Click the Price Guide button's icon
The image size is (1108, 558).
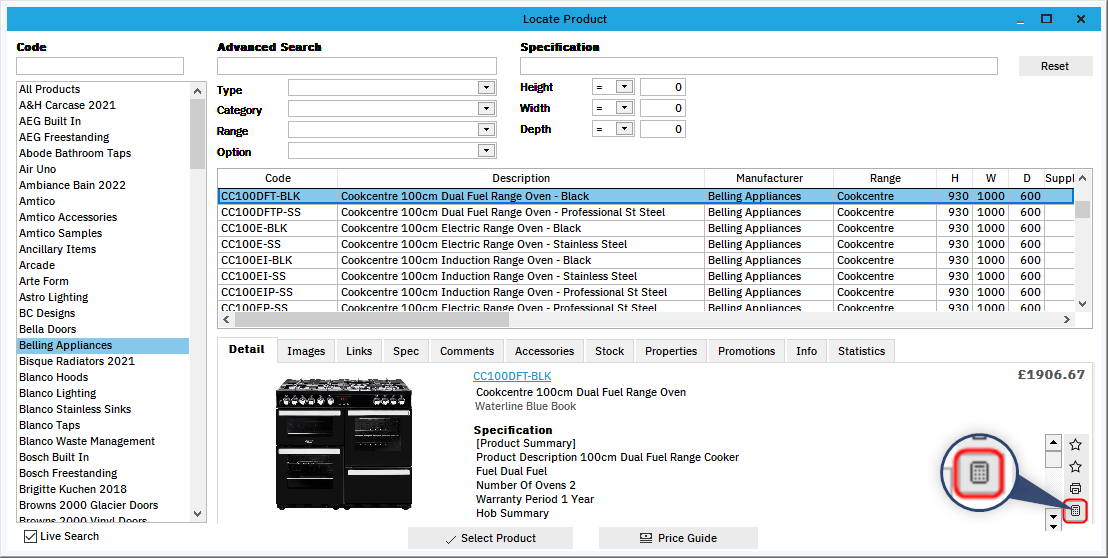click(x=646, y=538)
